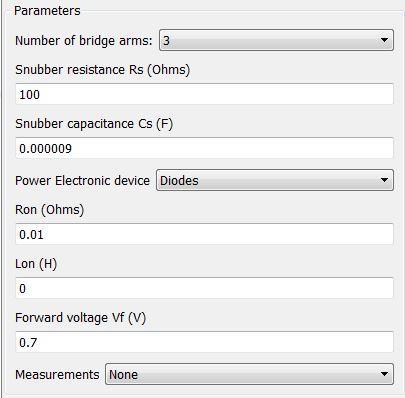Click the 'Lon (H)' label
This screenshot has width=405, height=398.
coord(36,264)
